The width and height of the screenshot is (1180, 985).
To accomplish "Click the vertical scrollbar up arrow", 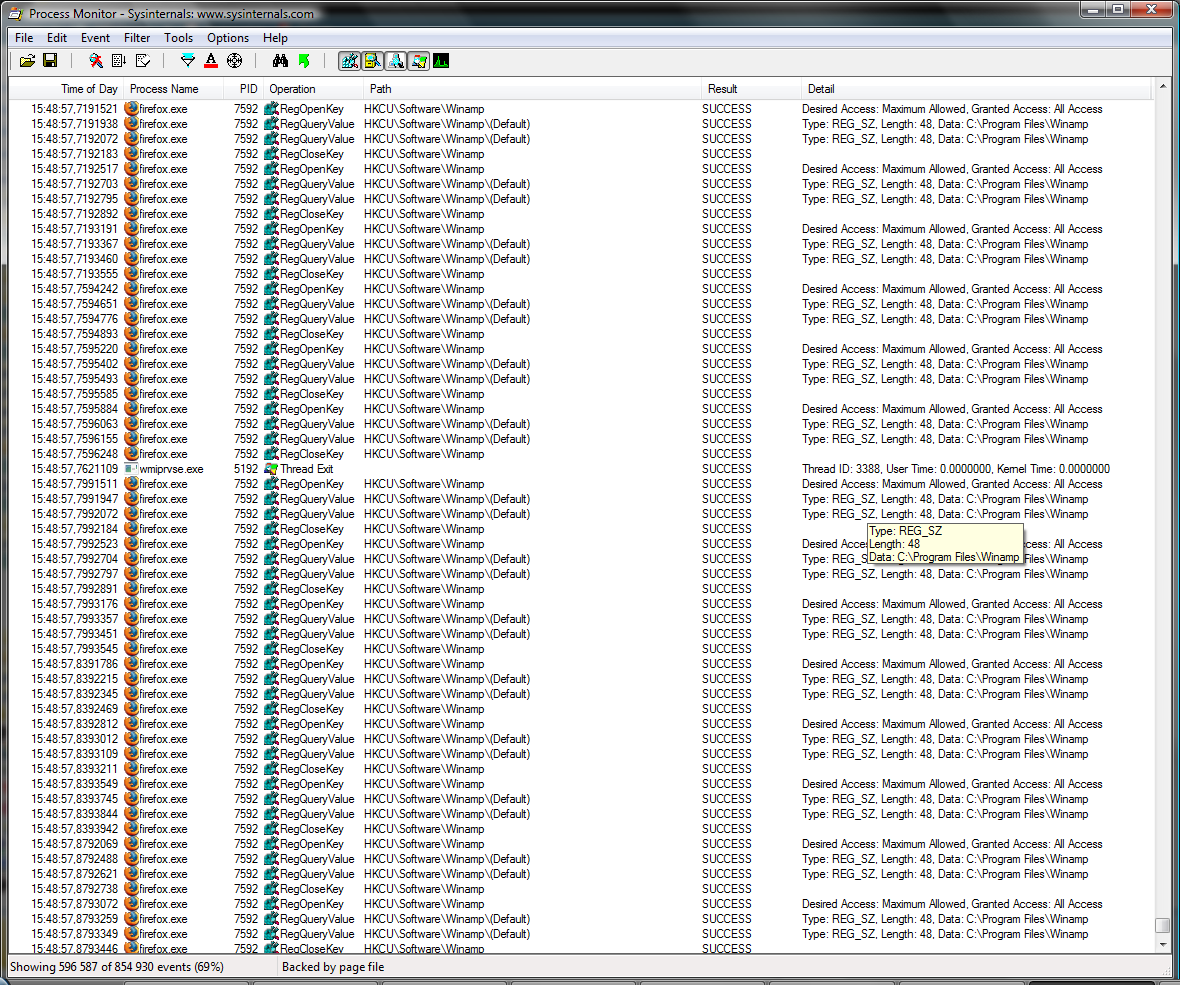I will pyautogui.click(x=1163, y=87).
